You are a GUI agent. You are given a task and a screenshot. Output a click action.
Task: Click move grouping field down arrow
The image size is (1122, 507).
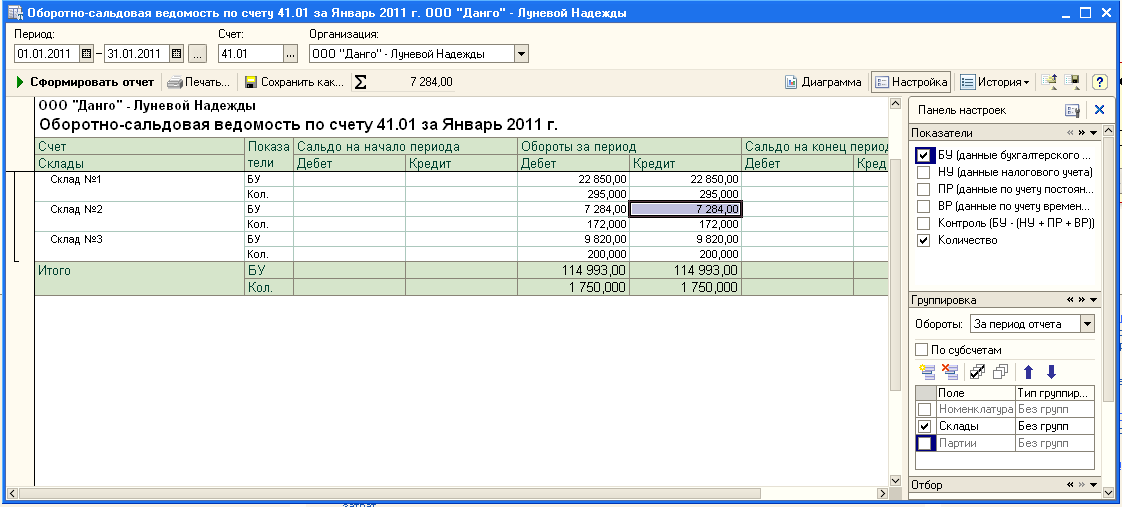pyautogui.click(x=1051, y=372)
